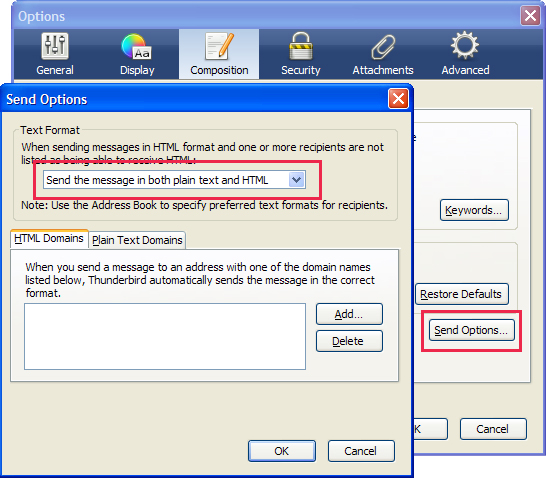Click the Composition notepad-and-pencil icon
The height and width of the screenshot is (478, 546).
[x=219, y=46]
